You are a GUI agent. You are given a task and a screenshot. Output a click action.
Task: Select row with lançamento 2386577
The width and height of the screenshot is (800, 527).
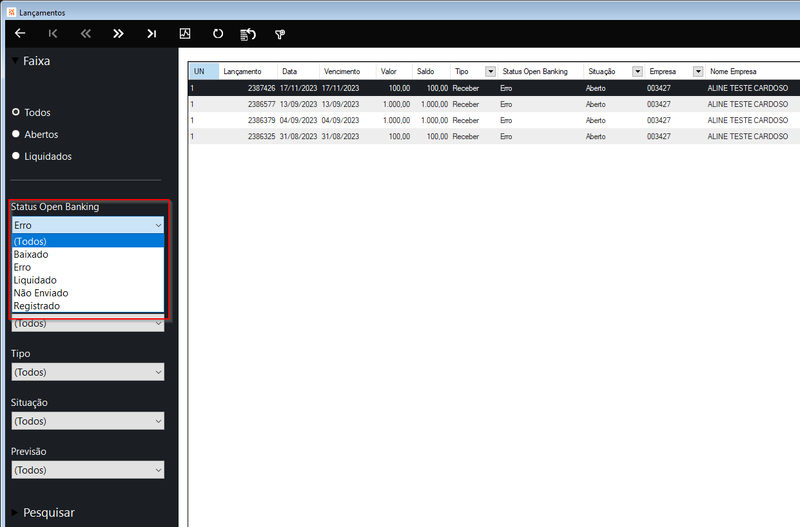coord(494,104)
